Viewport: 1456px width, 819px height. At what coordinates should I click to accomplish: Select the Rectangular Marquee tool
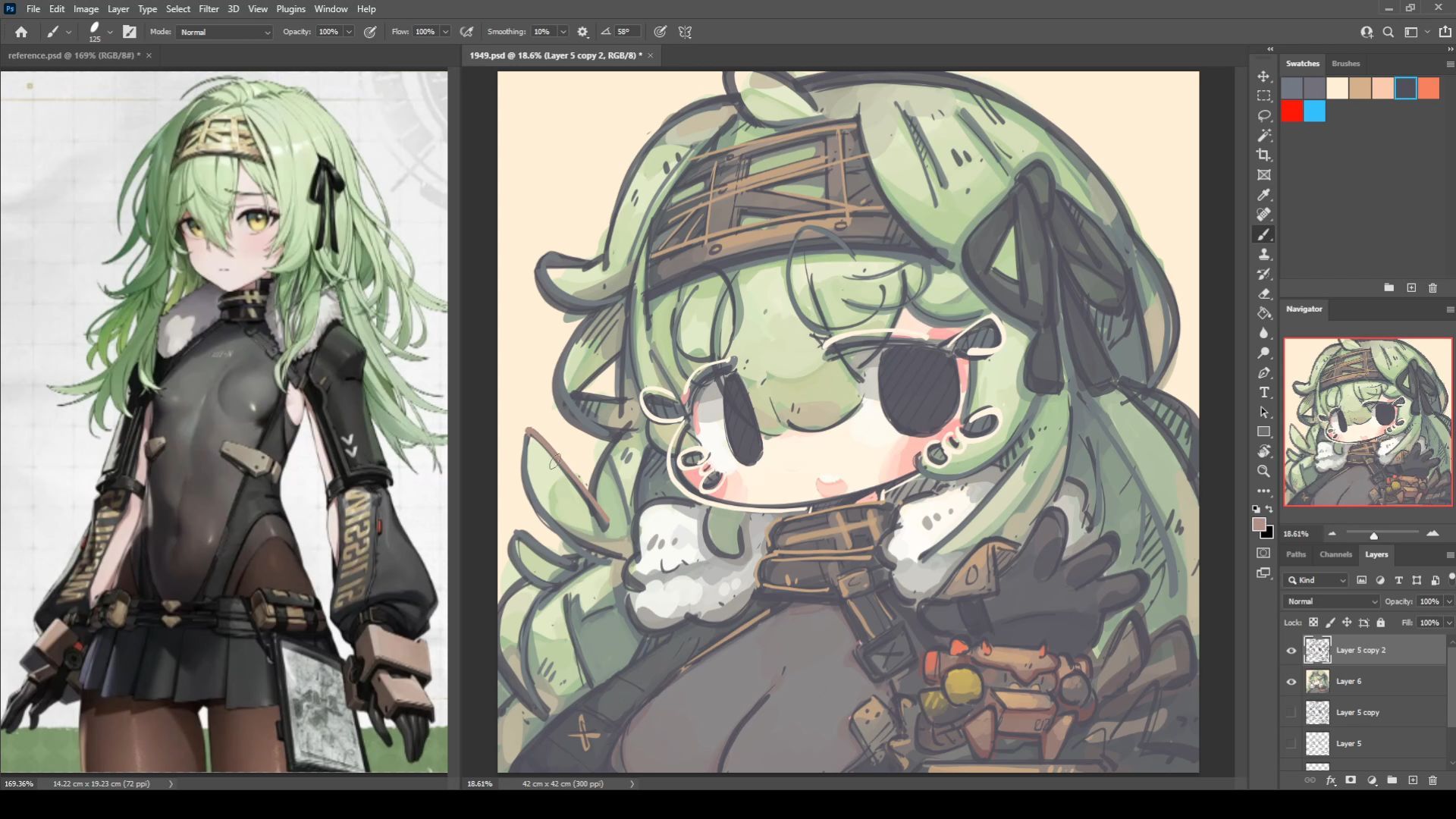click(1263, 96)
